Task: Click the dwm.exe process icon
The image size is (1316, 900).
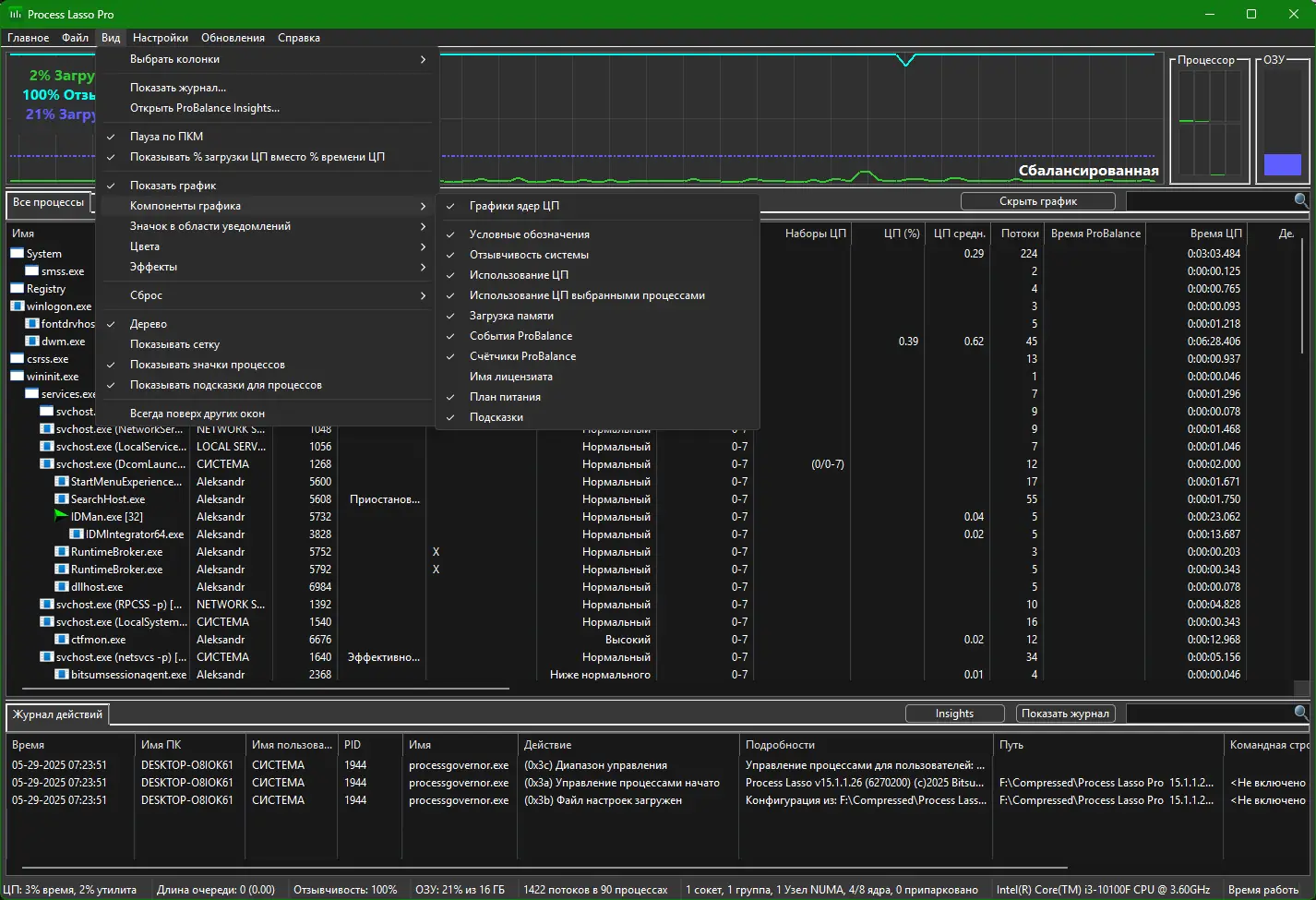Action: pos(32,342)
